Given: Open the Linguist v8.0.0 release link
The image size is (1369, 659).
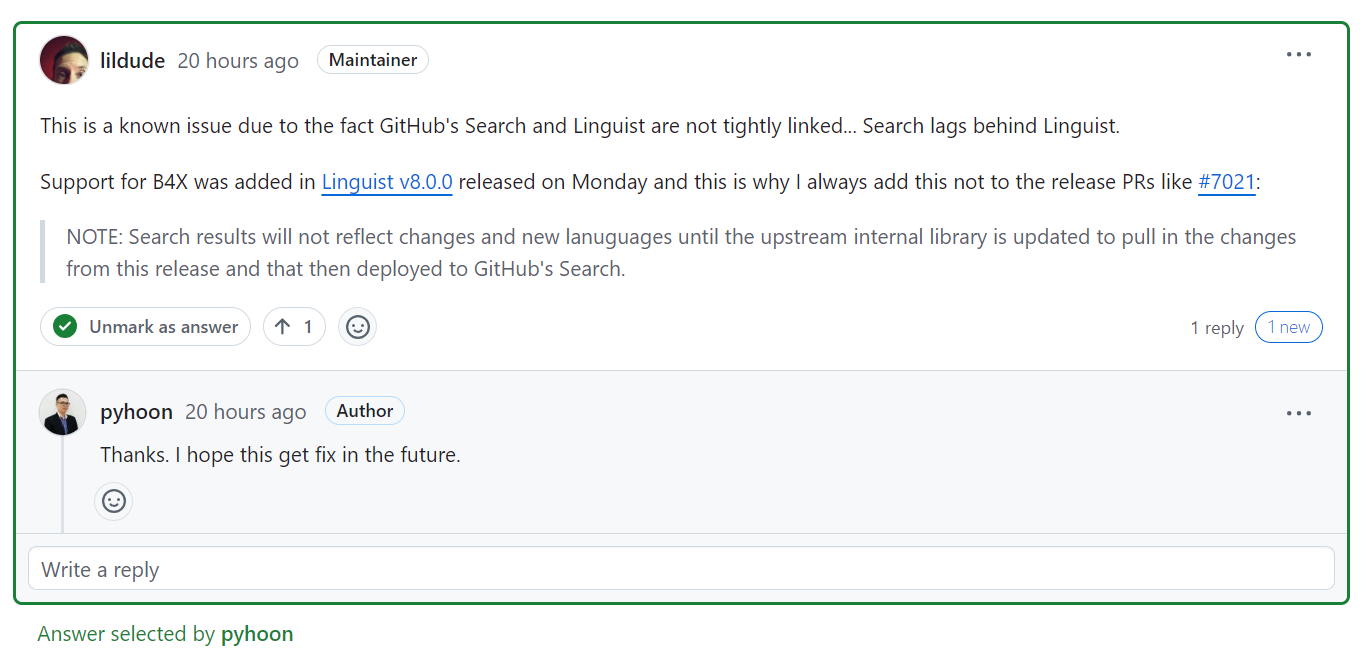Looking at the screenshot, I should pyautogui.click(x=386, y=182).
